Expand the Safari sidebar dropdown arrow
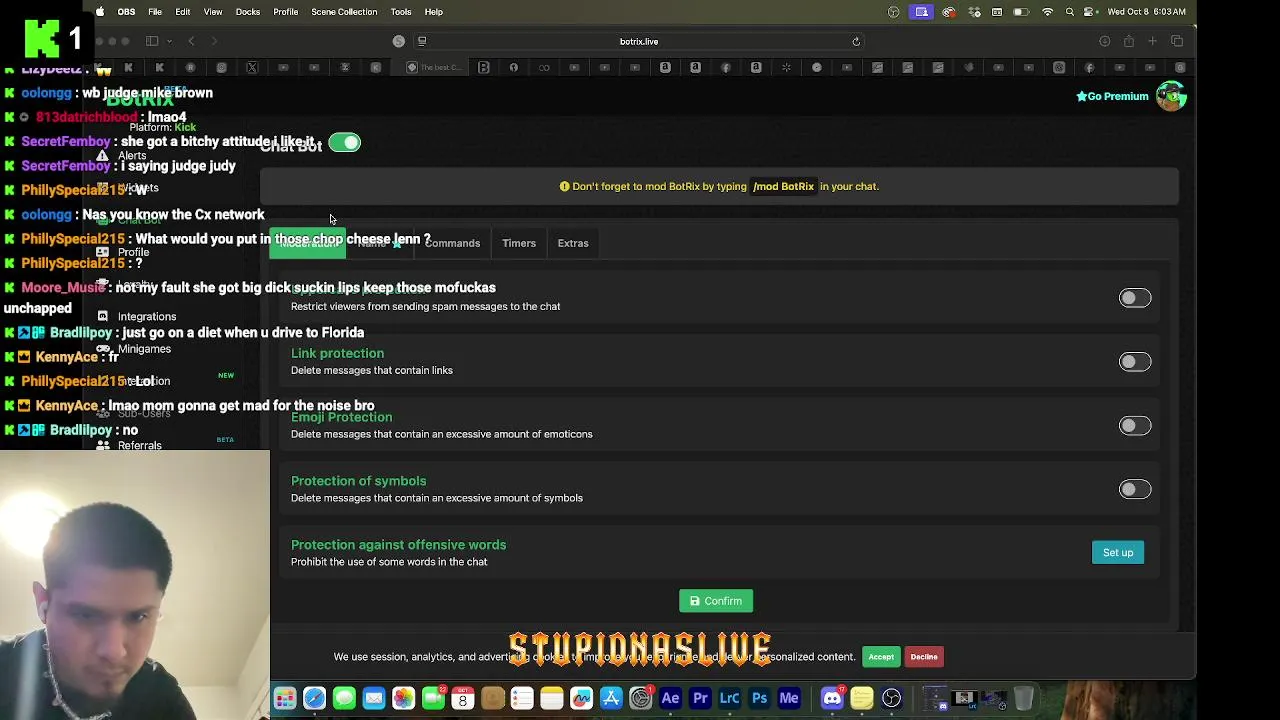The height and width of the screenshot is (720, 1280). coord(168,41)
